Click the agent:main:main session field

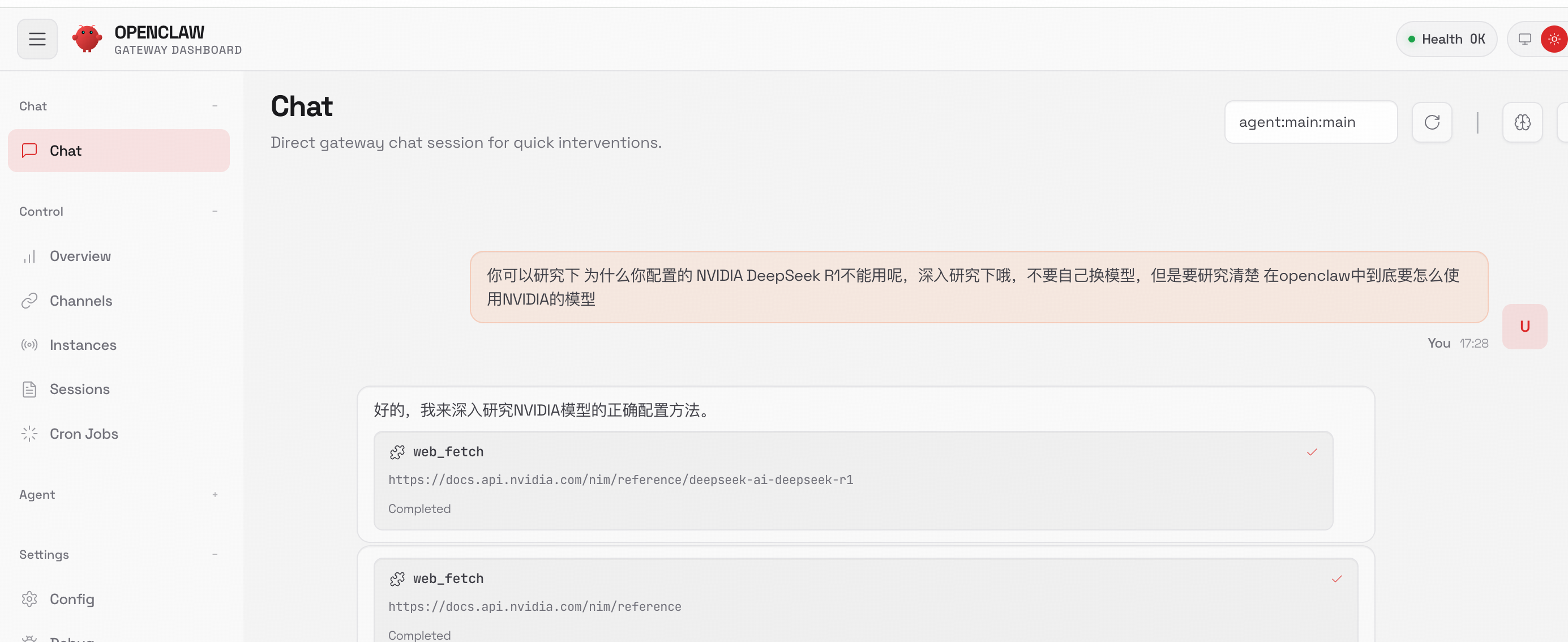1310,122
